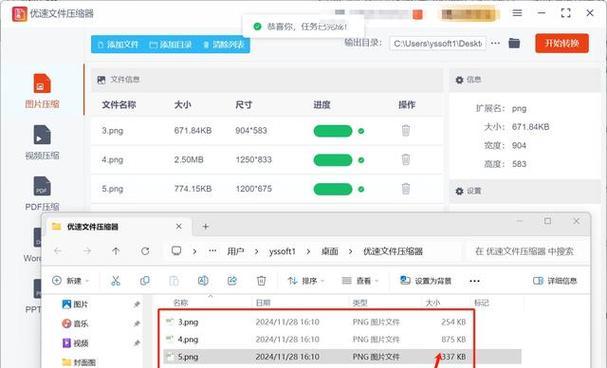Click 桌面 in the breadcrumb path
The image size is (607, 368).
[x=329, y=252]
